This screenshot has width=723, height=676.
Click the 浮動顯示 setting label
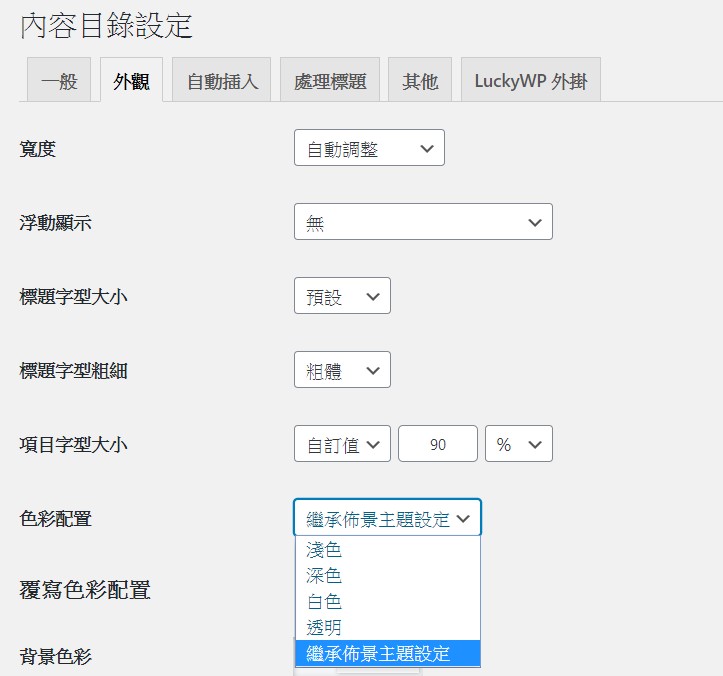coord(55,223)
